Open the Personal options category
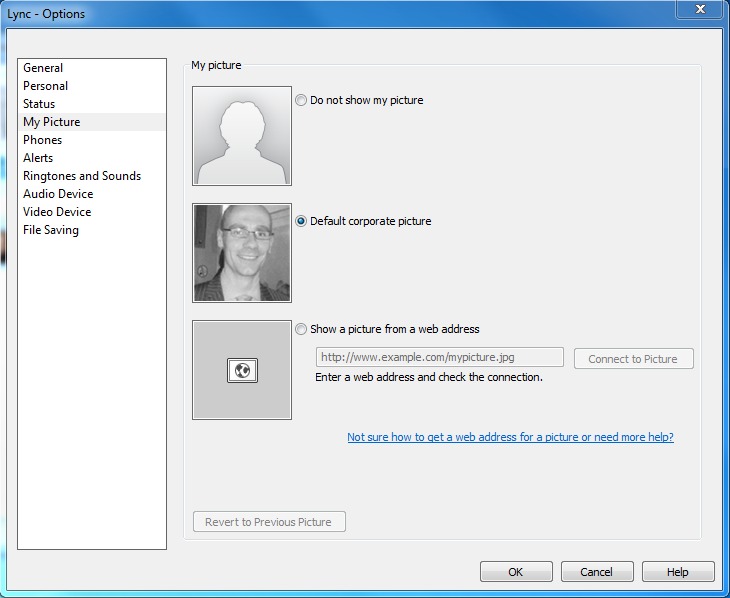 92,86
